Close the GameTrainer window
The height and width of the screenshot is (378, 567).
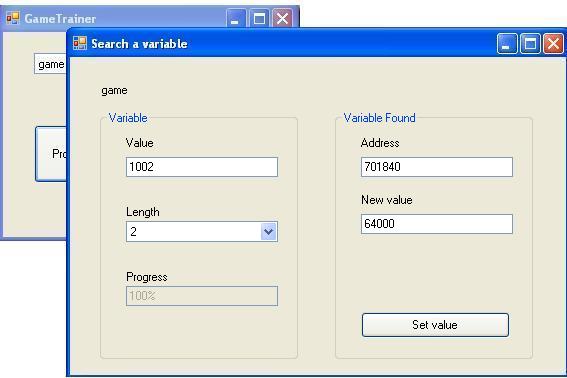click(x=282, y=18)
